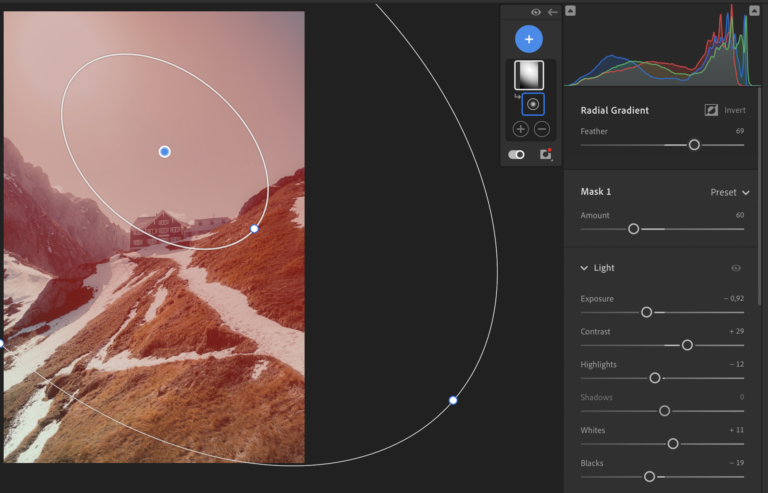Image resolution: width=768 pixels, height=493 pixels.
Task: Subtract from mask with minus icon
Action: 542,129
